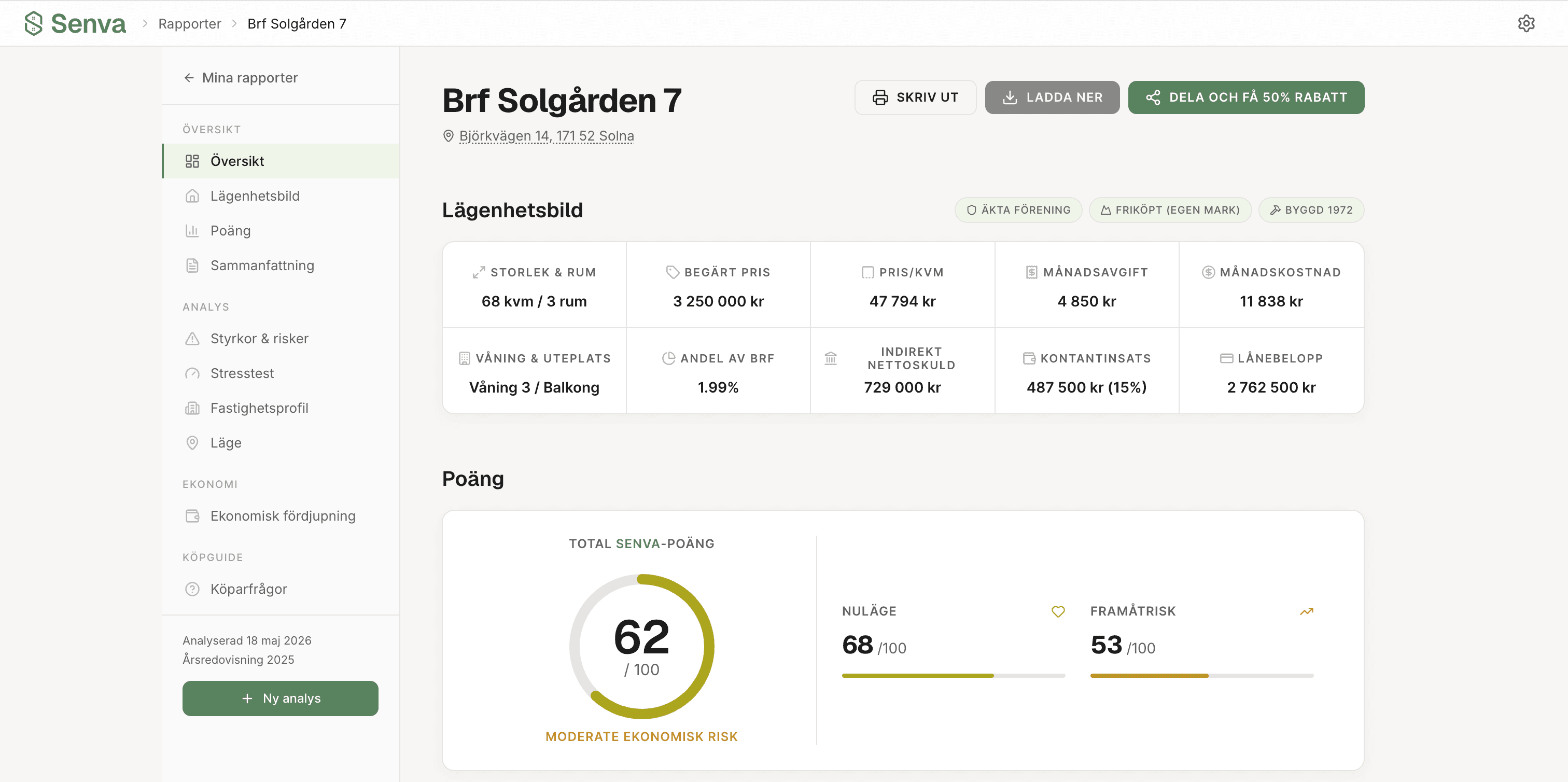Click the heart icon beside Nuläge
1568x782 pixels.
pyautogui.click(x=1058, y=611)
